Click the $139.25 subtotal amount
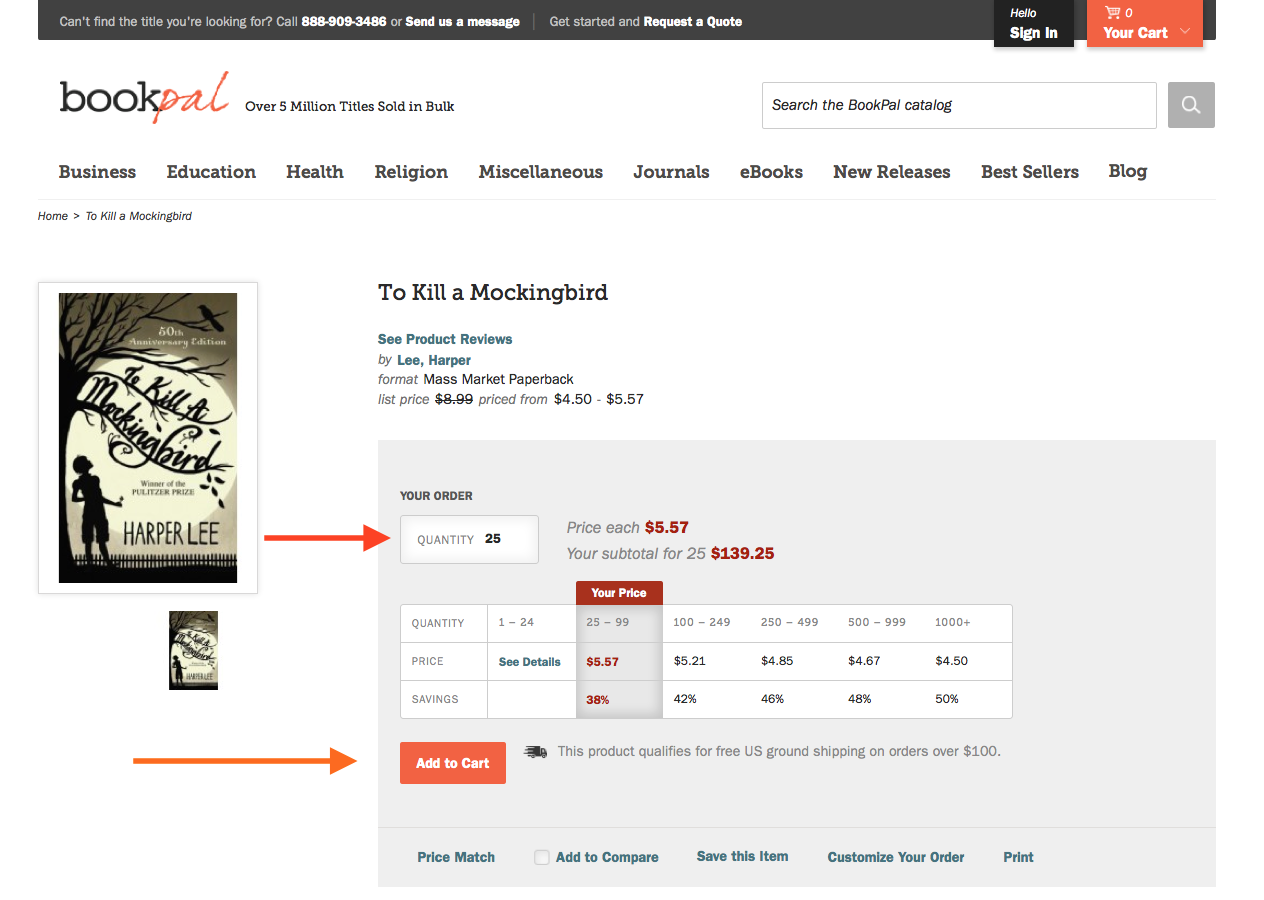 (742, 553)
